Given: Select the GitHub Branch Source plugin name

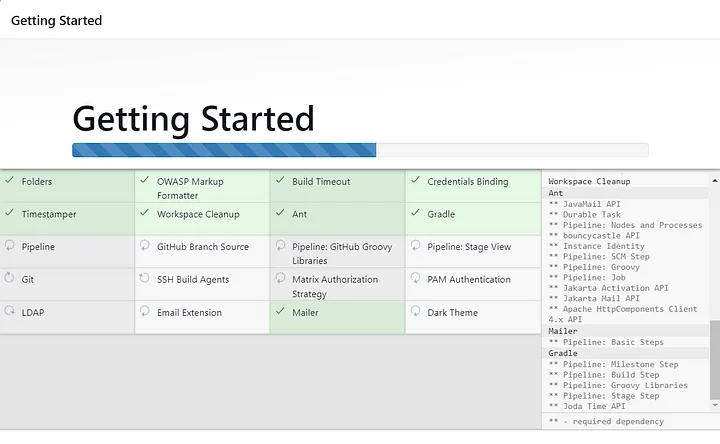Looking at the screenshot, I should pyautogui.click(x=203, y=247).
